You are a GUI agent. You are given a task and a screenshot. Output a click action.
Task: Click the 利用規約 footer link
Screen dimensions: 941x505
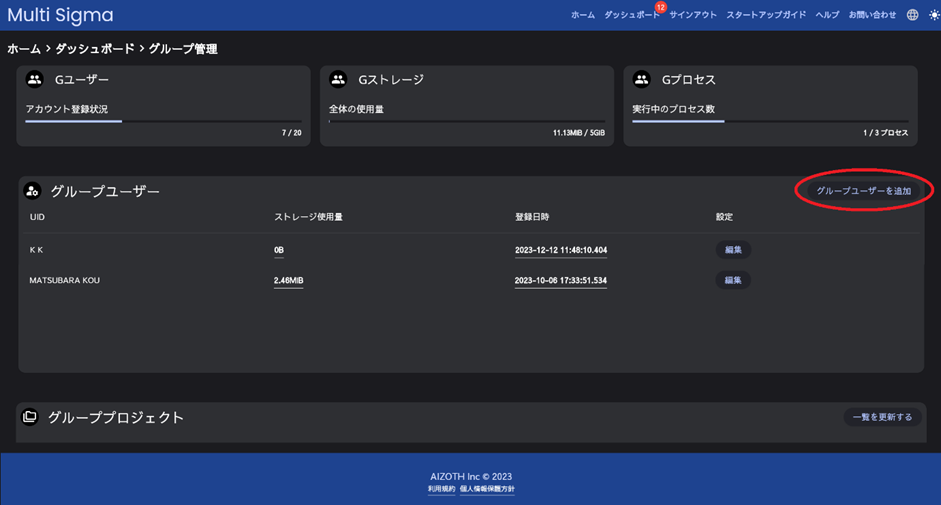(x=441, y=489)
